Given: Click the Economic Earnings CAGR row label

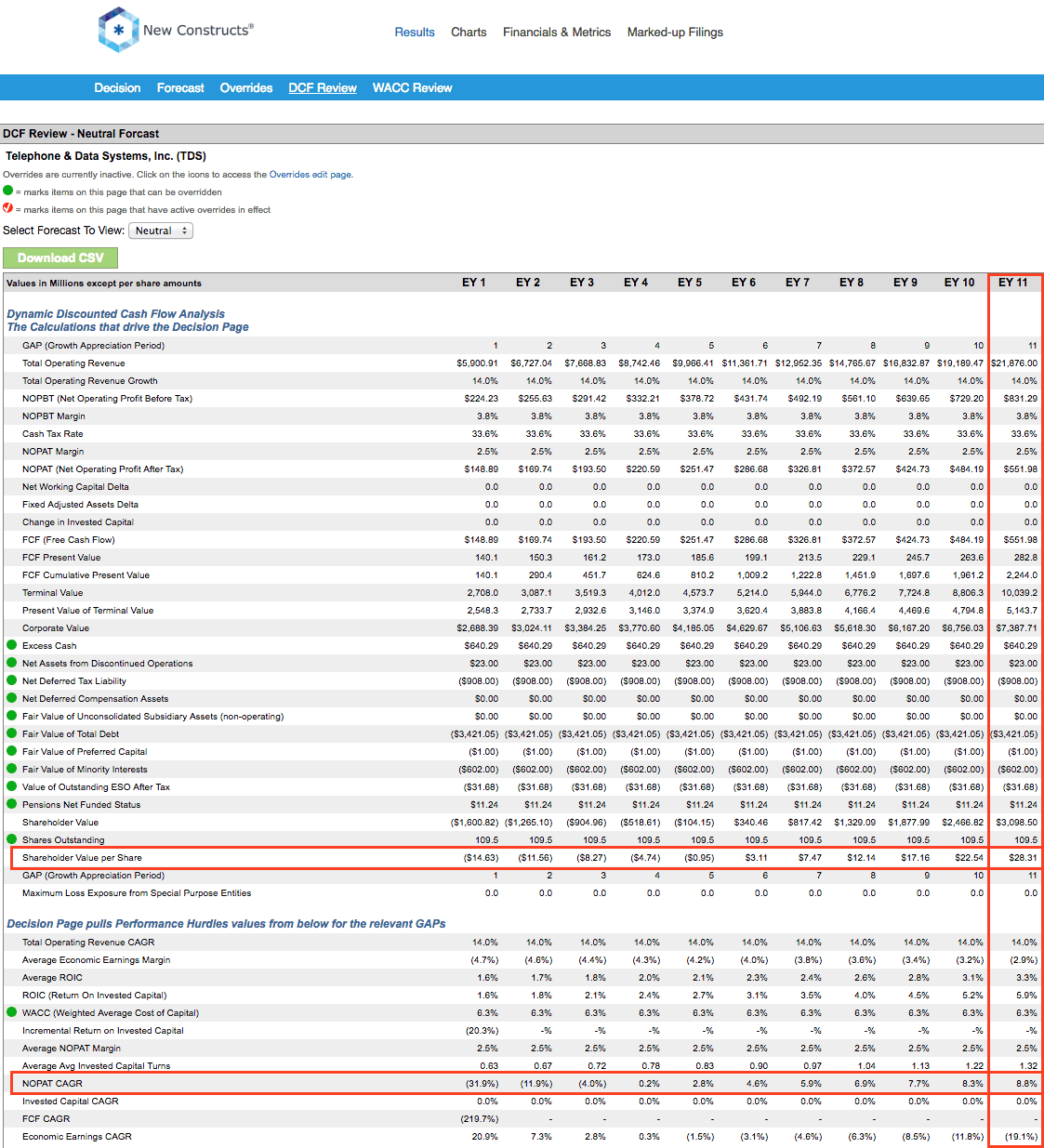Looking at the screenshot, I should pos(77,1136).
